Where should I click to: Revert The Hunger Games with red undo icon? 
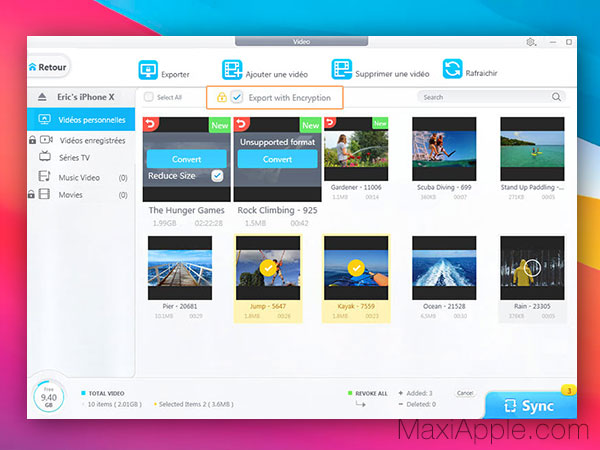pos(151,124)
